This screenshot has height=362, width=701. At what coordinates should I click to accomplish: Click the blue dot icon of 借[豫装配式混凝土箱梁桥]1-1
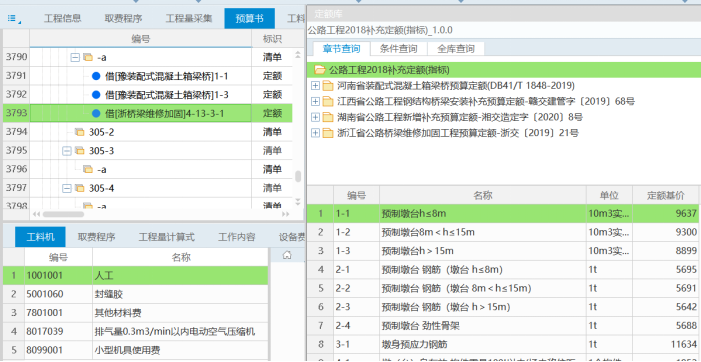[96, 76]
